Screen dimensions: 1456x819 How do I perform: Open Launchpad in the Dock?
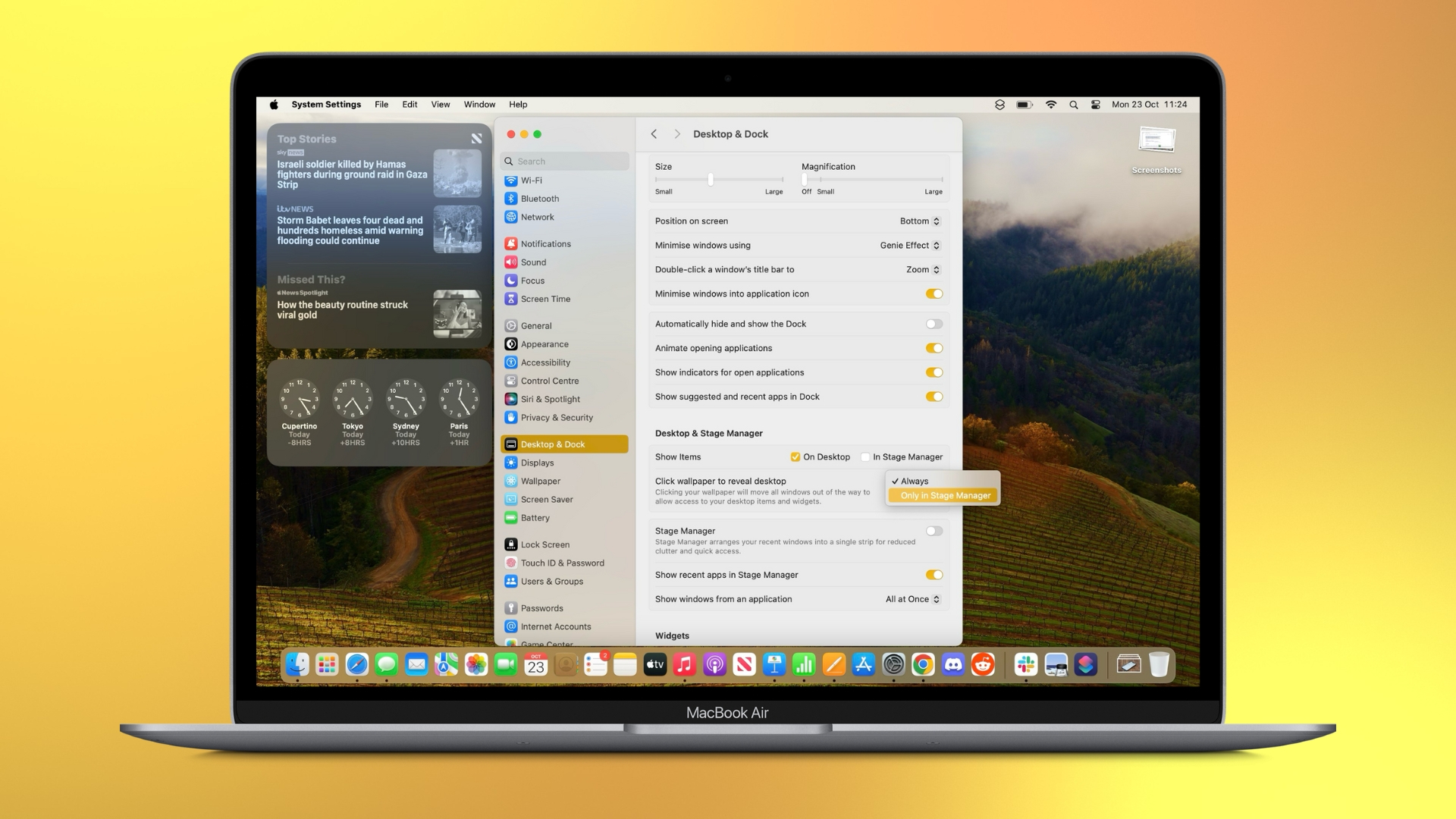point(327,665)
